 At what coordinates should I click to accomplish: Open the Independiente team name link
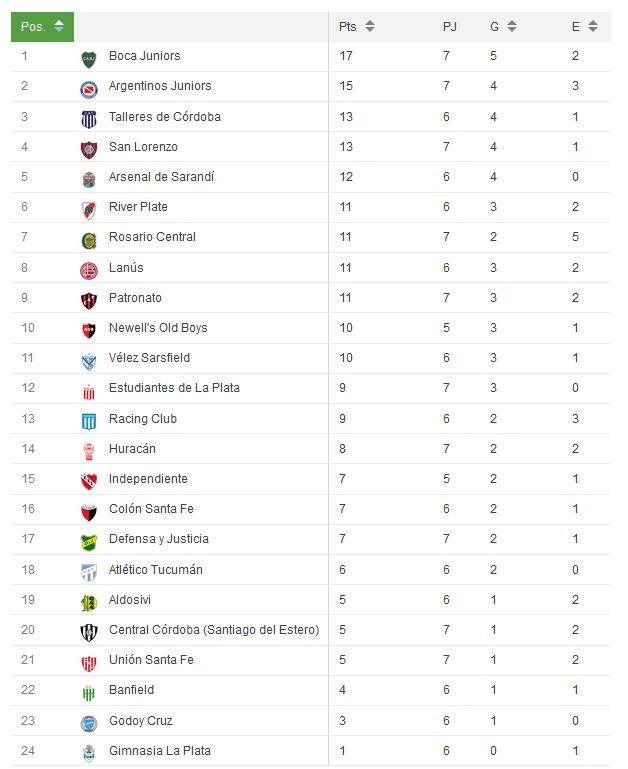pyautogui.click(x=148, y=479)
